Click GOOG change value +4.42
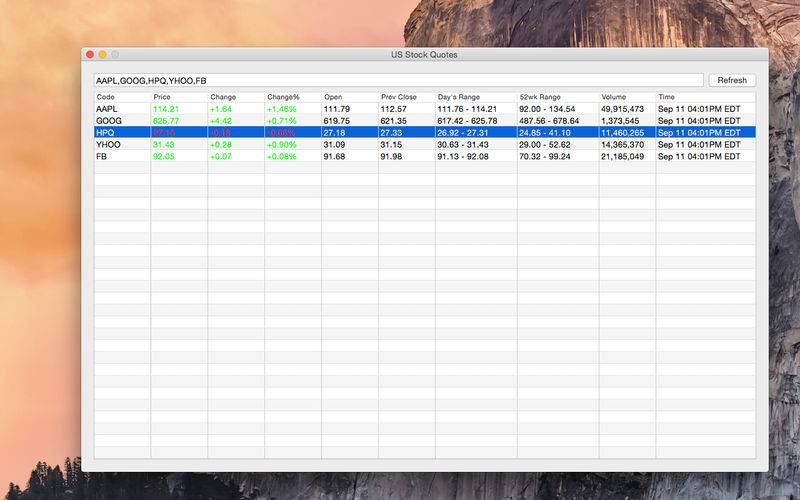Screen dimensions: 800x500 [x=221, y=121]
